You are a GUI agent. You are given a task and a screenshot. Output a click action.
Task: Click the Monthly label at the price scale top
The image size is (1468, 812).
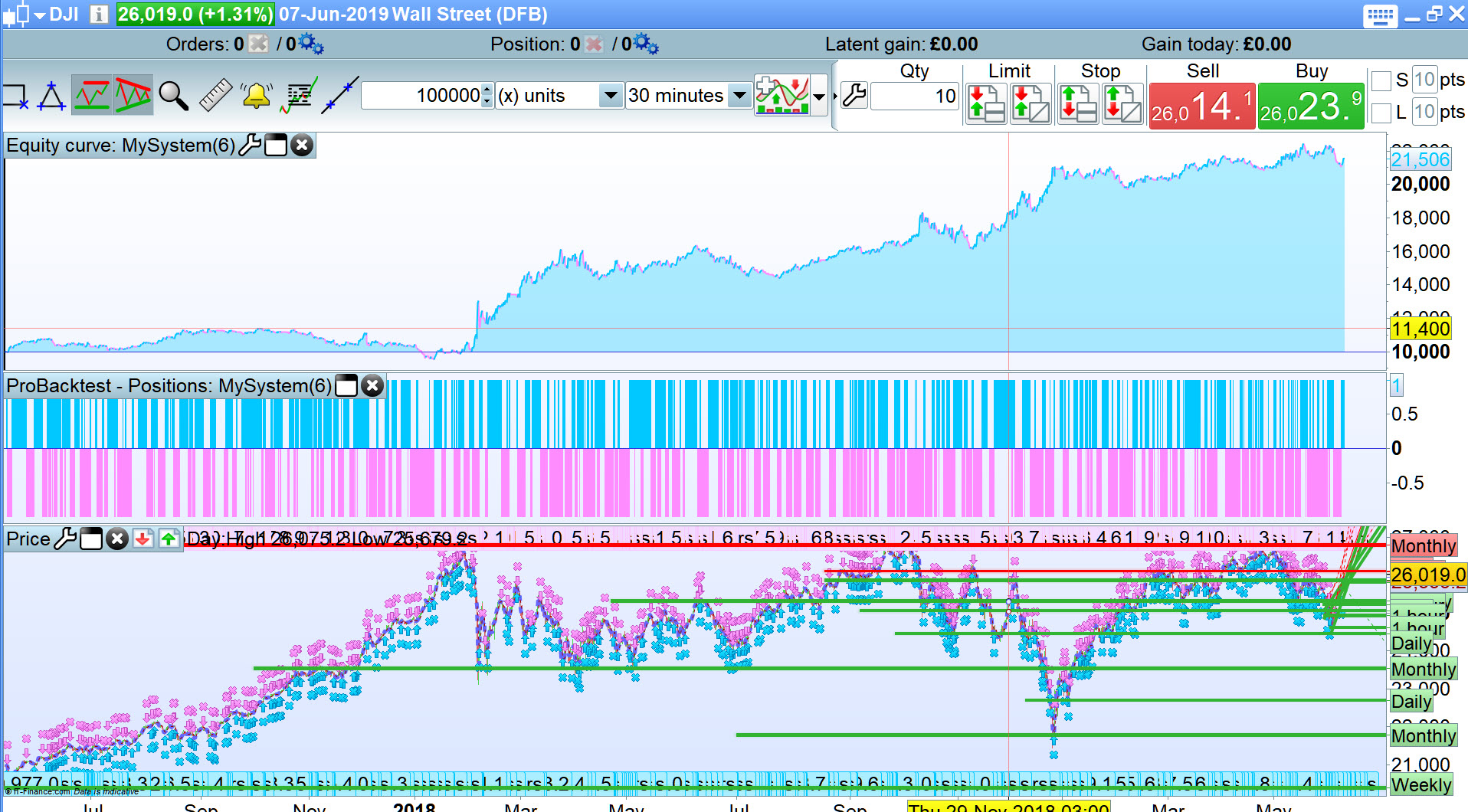click(1423, 546)
